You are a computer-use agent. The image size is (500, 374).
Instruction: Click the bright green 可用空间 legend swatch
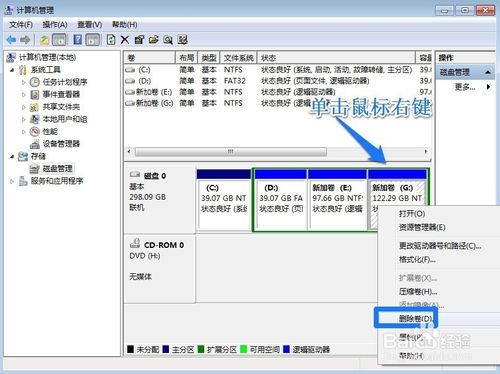(x=243, y=349)
